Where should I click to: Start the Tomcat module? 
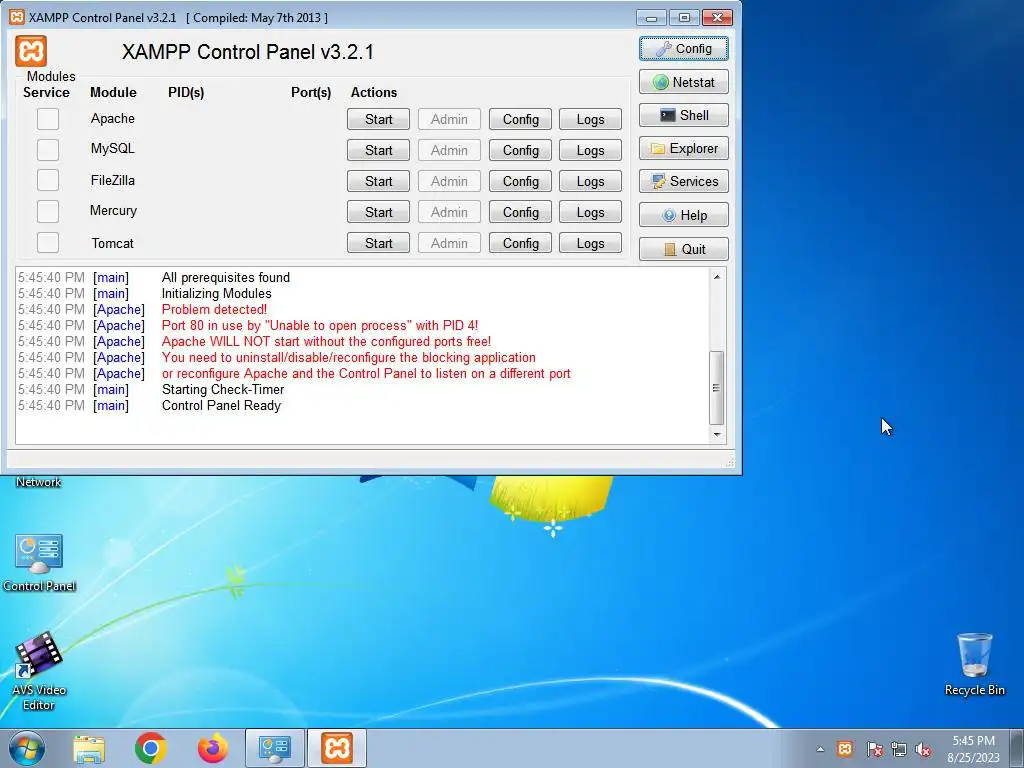[378, 243]
